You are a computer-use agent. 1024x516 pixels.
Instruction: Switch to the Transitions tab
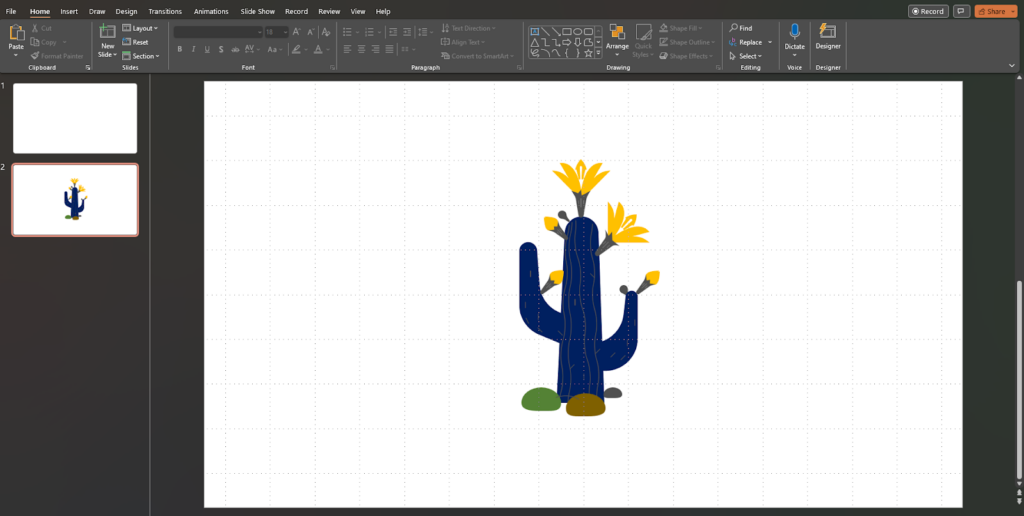[165, 11]
